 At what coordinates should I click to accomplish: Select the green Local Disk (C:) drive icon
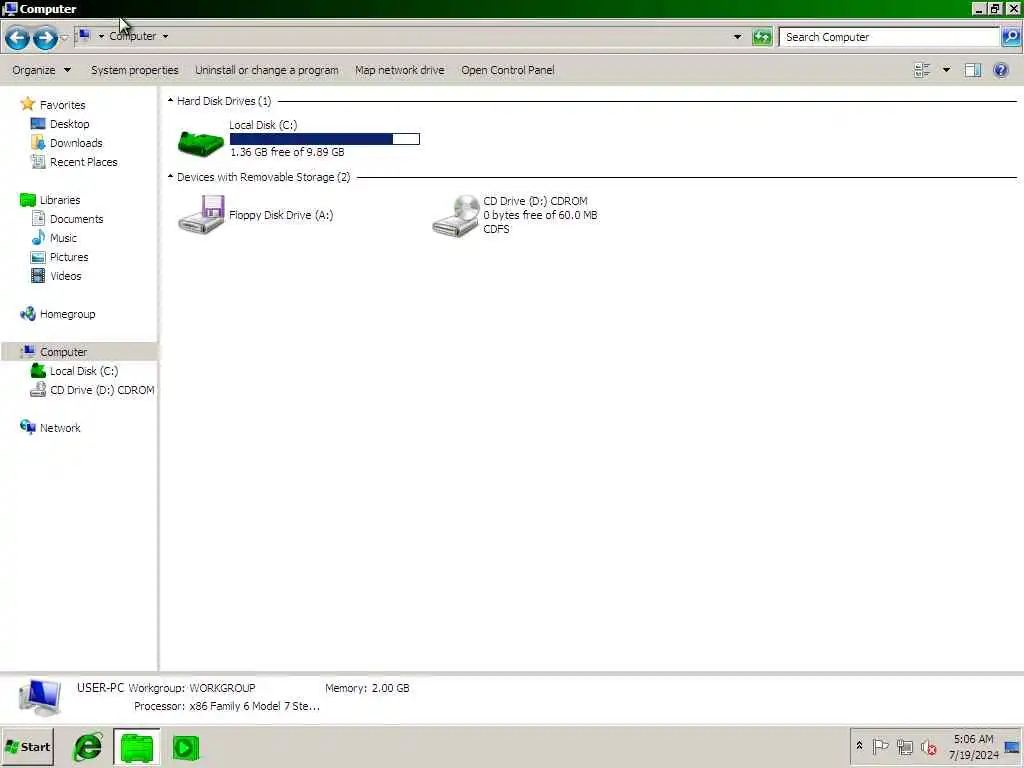tap(200, 142)
